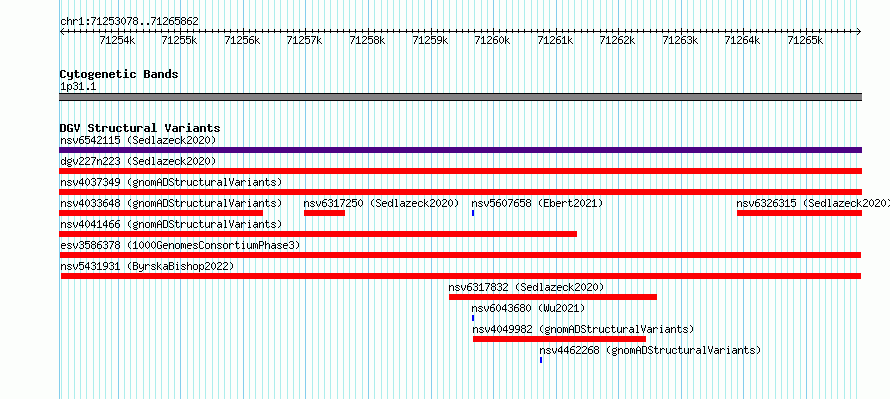The width and height of the screenshot is (890, 399).
Task: Click the 71264k ruler tick label
Action: pos(743,40)
